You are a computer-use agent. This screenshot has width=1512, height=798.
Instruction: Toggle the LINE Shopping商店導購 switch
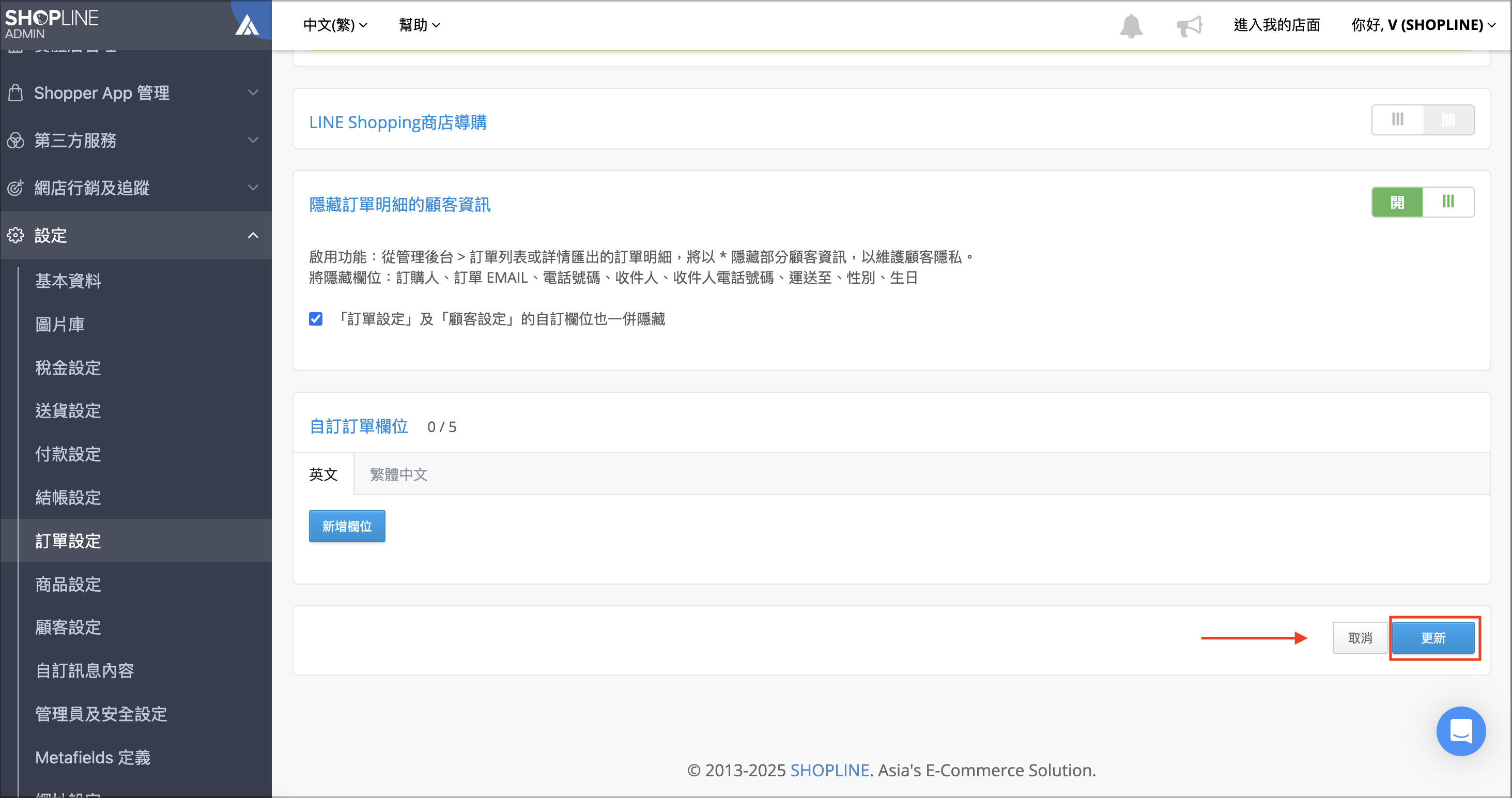pyautogui.click(x=1422, y=120)
